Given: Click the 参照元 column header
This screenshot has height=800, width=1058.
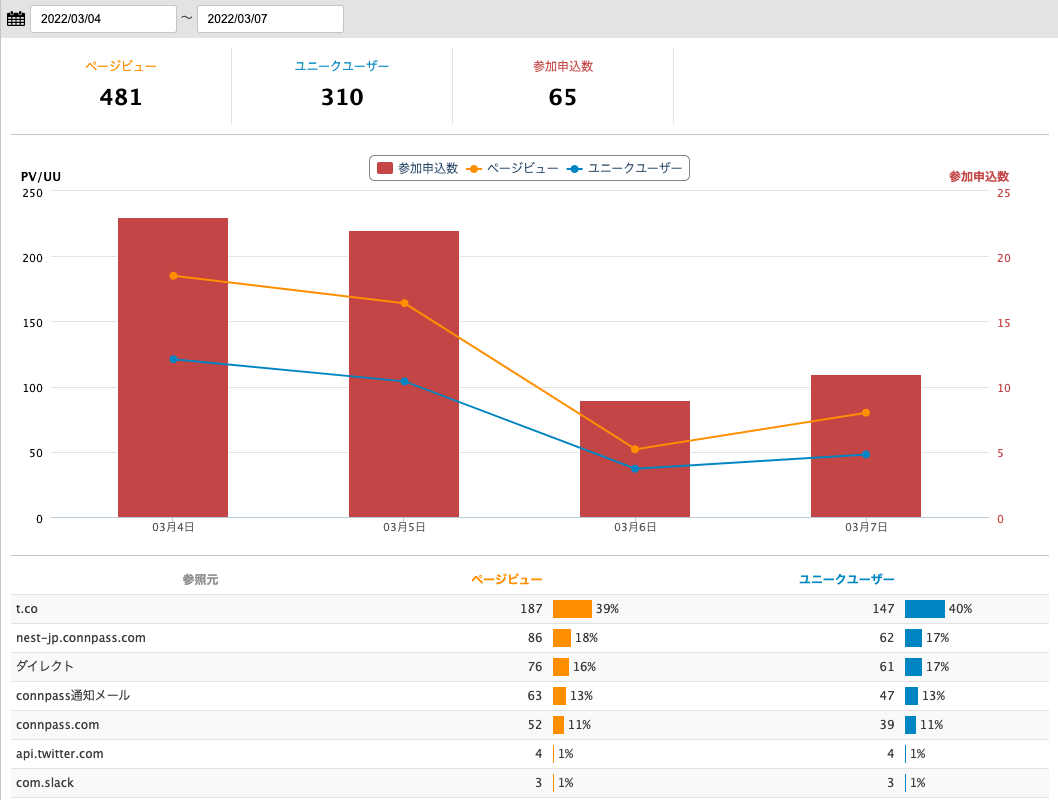Looking at the screenshot, I should click(200, 579).
